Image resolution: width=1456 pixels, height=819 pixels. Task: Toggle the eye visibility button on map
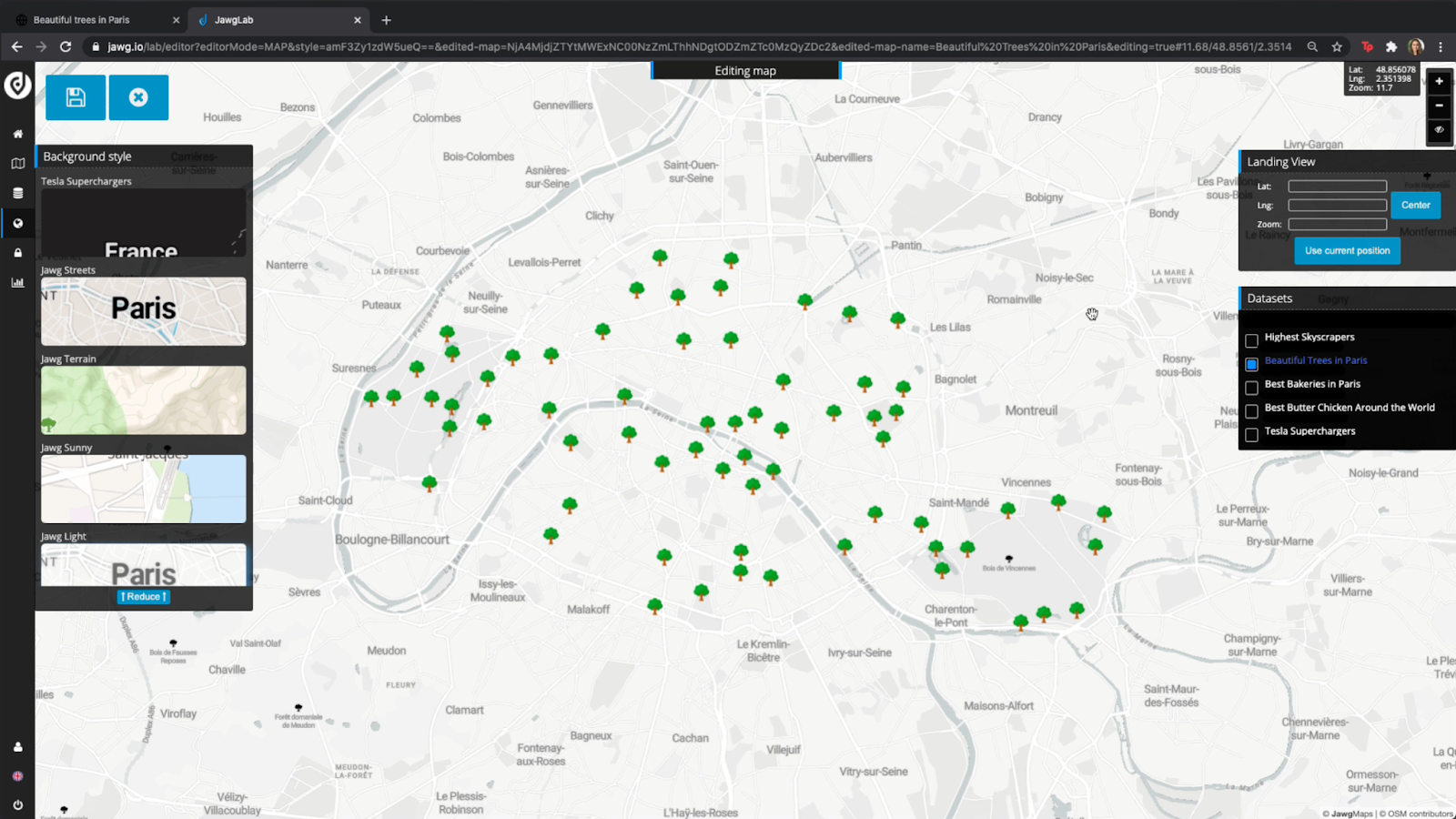click(1439, 130)
